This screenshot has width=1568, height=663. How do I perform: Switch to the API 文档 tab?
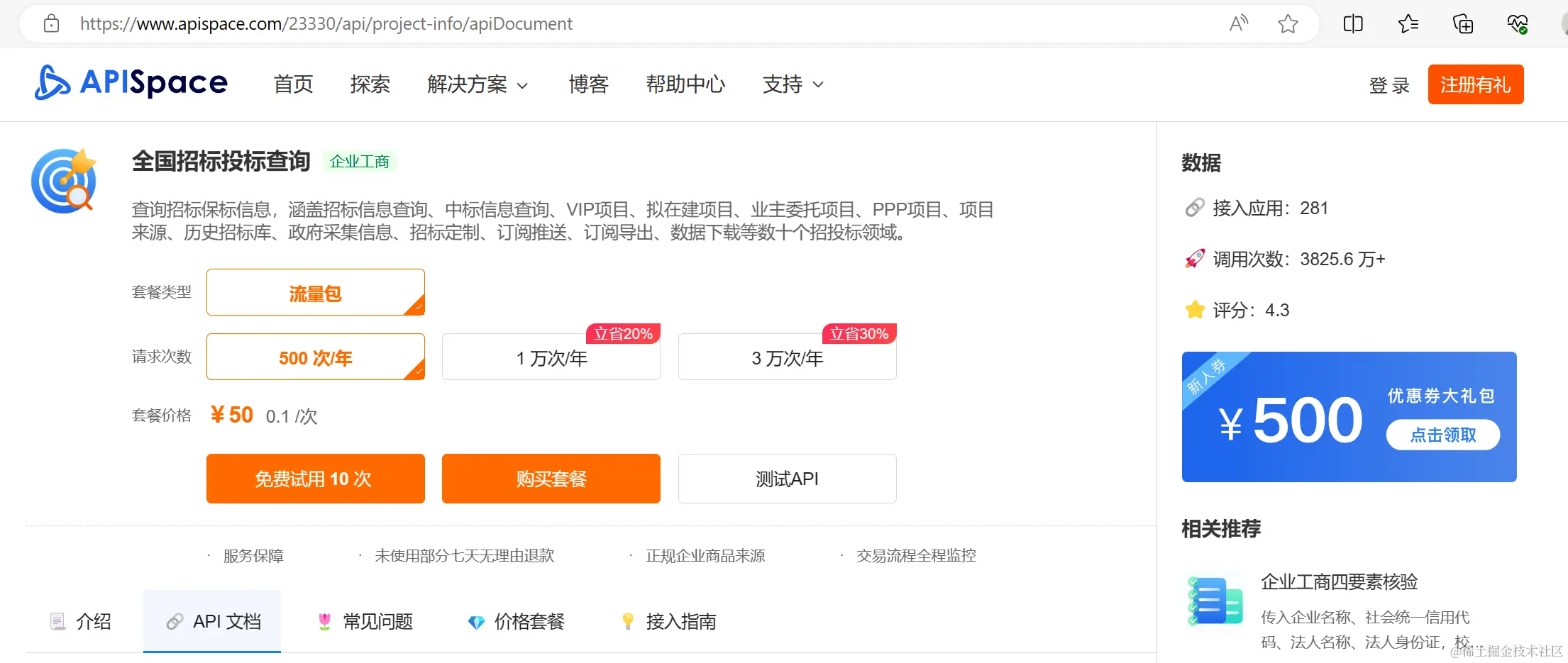pyautogui.click(x=212, y=622)
